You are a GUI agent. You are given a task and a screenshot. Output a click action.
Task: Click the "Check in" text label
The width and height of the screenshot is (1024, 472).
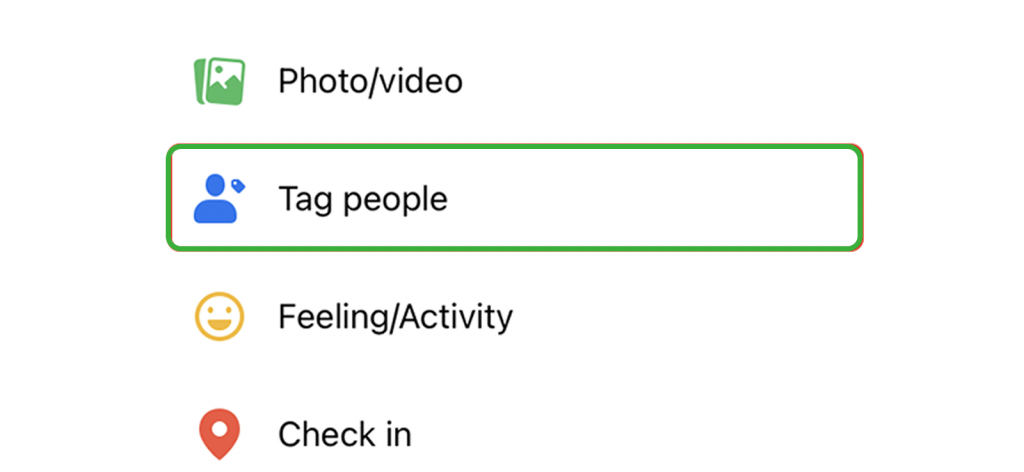pyautogui.click(x=344, y=434)
